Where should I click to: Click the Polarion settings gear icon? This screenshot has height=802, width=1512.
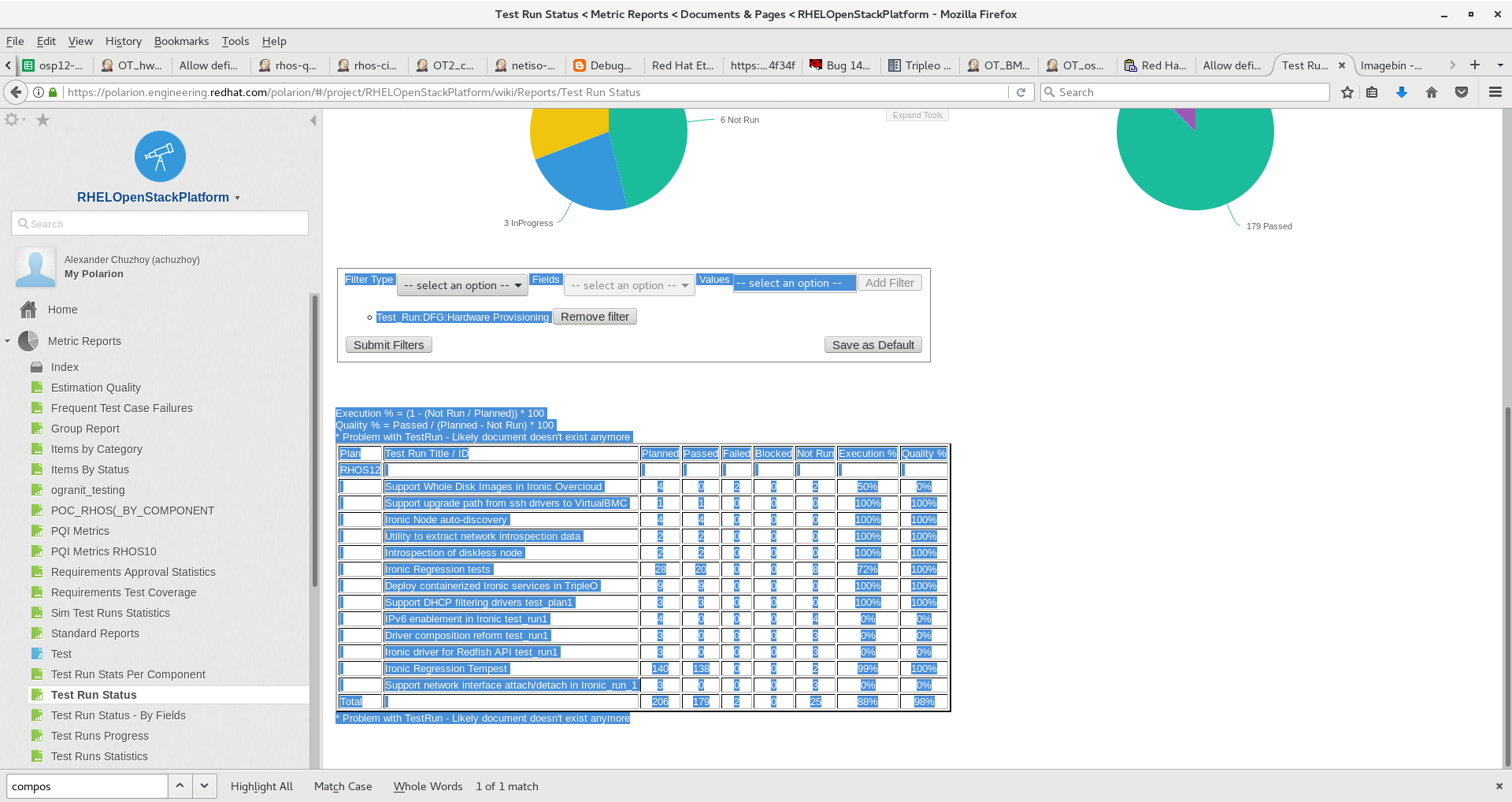[x=12, y=120]
